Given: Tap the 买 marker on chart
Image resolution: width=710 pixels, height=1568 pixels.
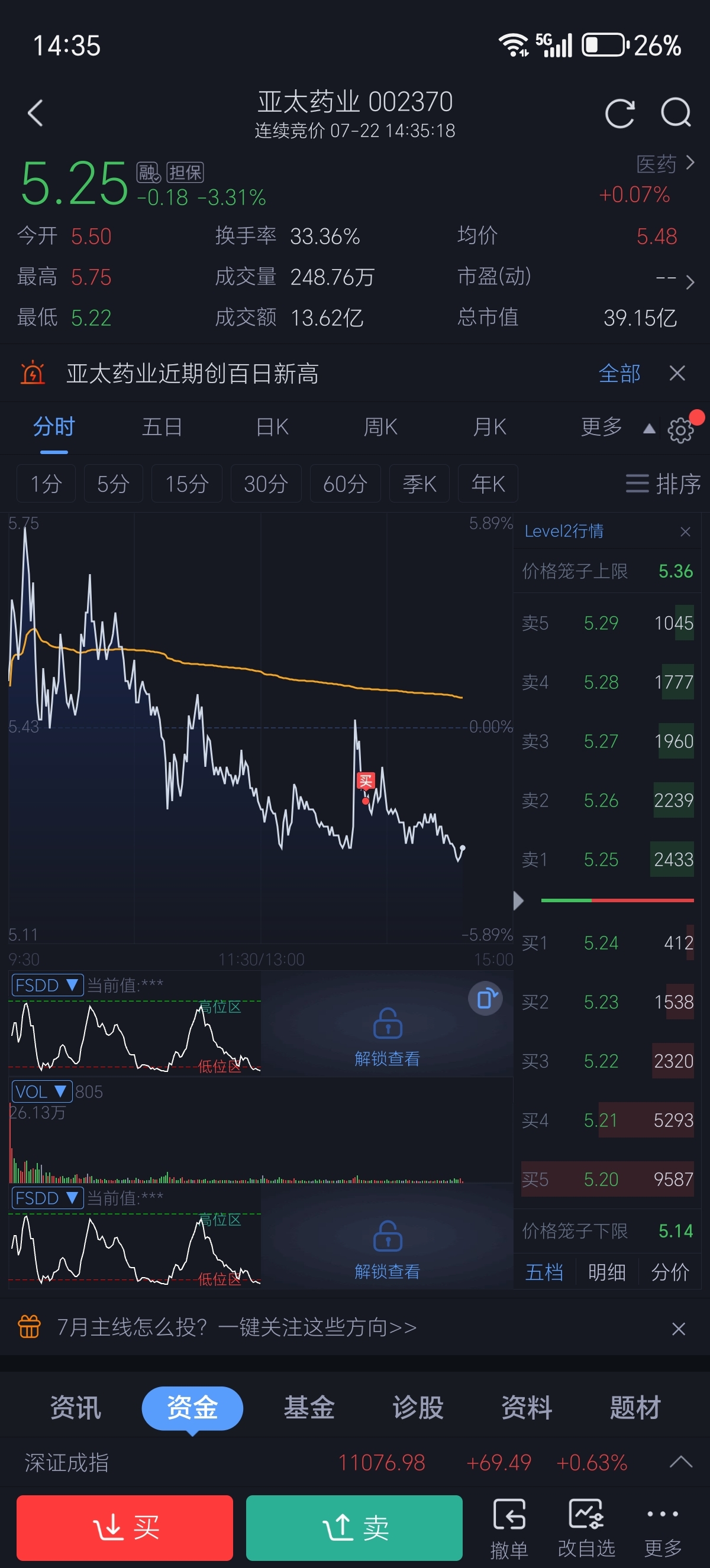Looking at the screenshot, I should point(365,780).
